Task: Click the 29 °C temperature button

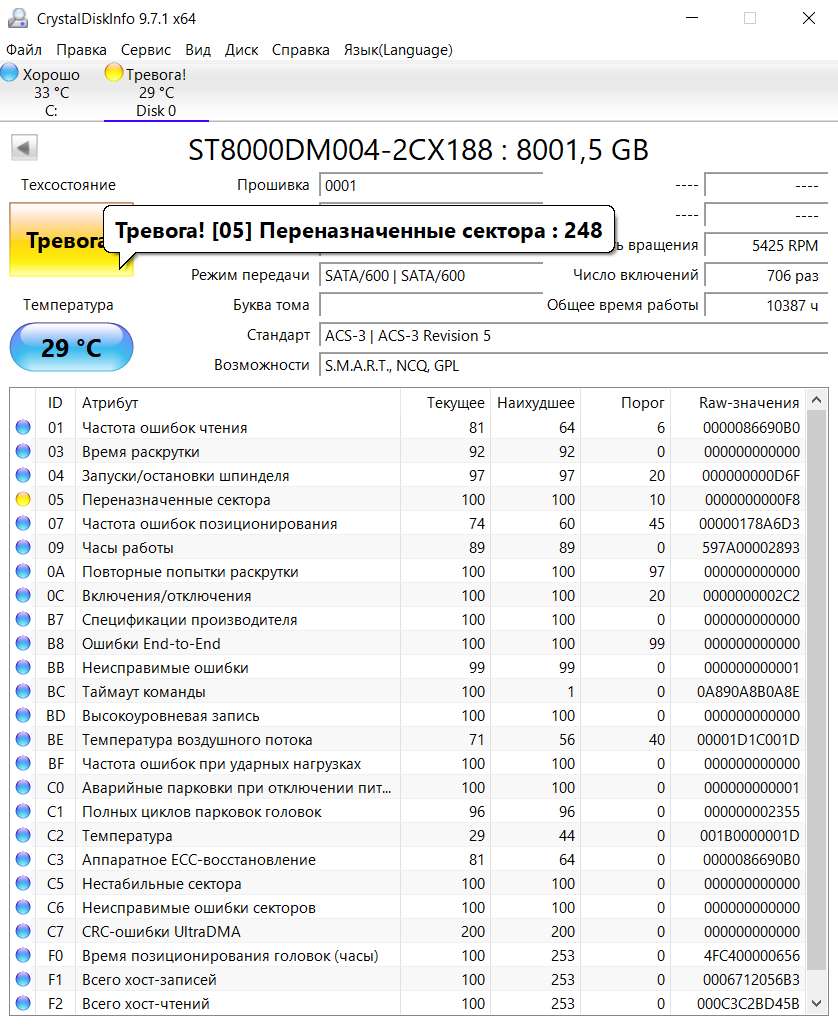Action: pyautogui.click(x=71, y=348)
